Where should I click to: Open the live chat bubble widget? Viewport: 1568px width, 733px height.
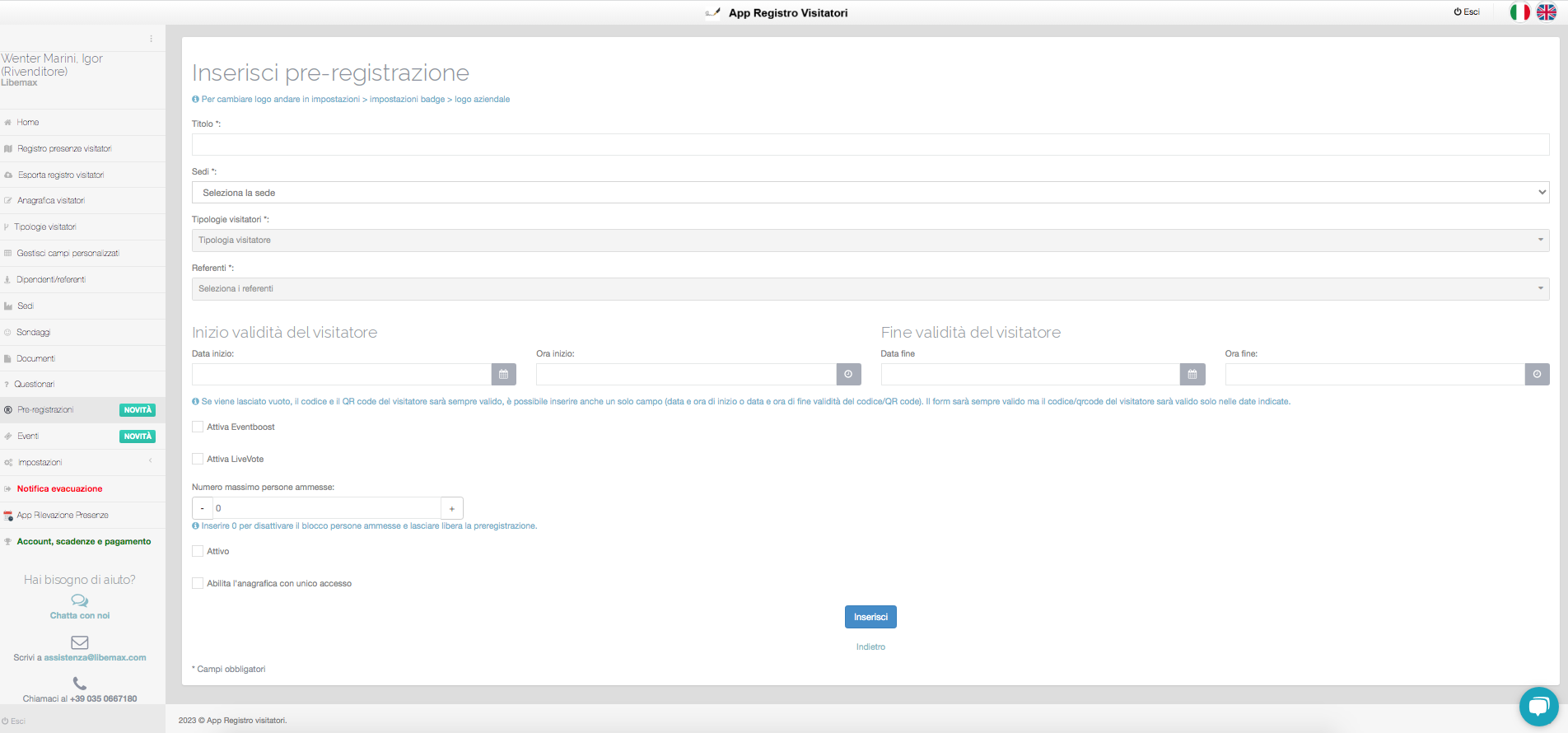pos(1538,706)
